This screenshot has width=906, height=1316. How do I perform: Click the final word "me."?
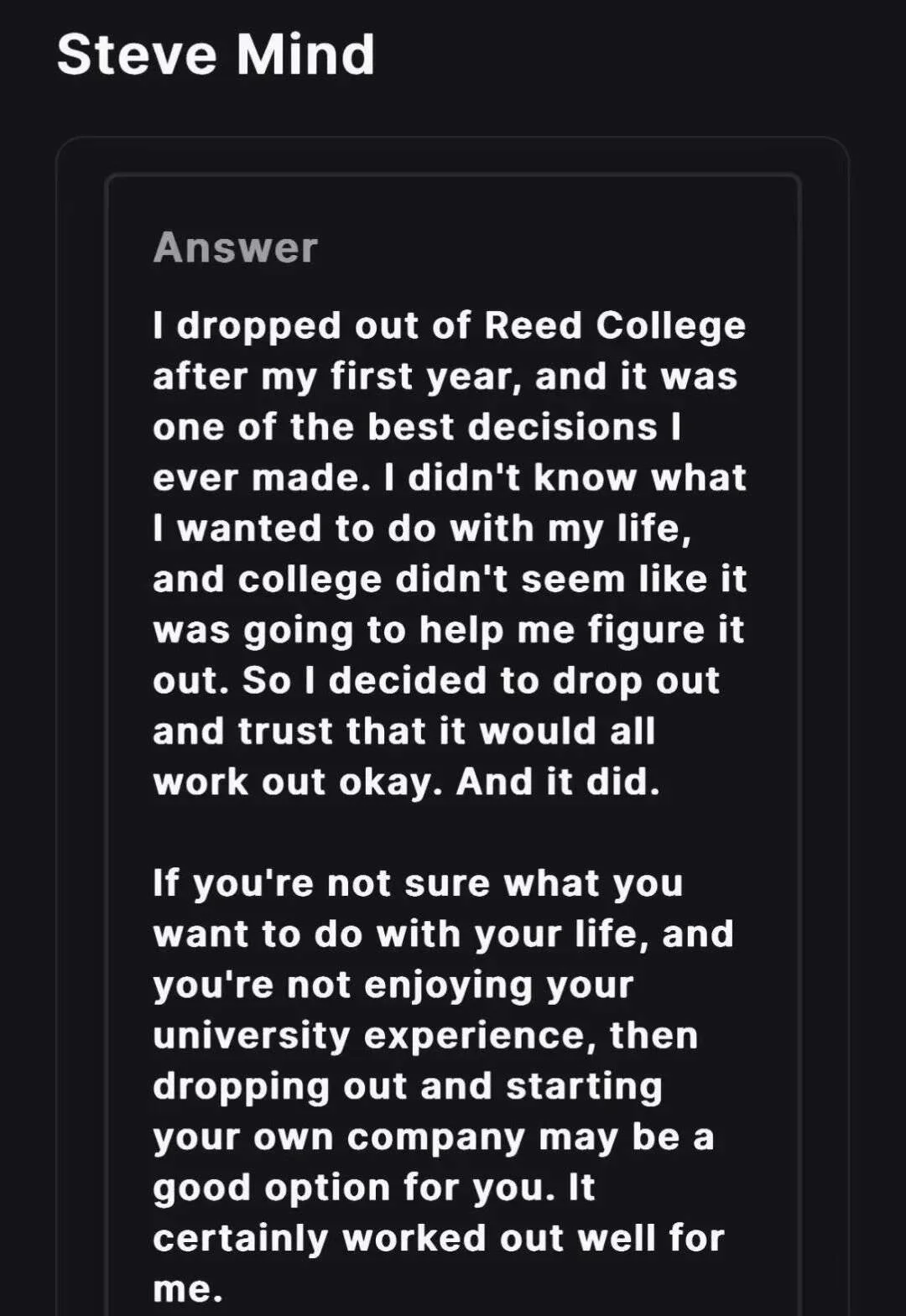[188, 1289]
